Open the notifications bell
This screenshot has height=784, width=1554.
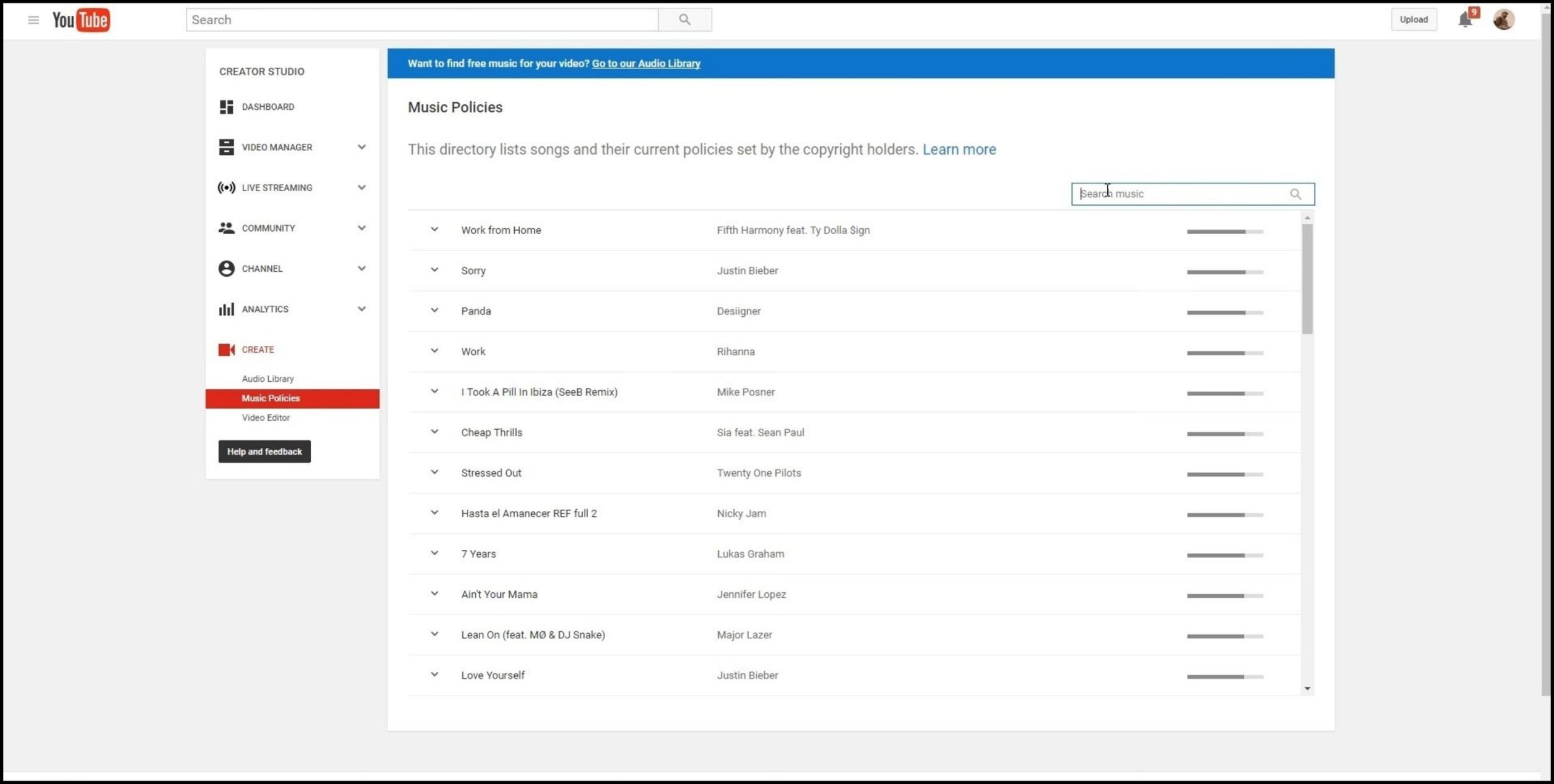[x=1465, y=19]
